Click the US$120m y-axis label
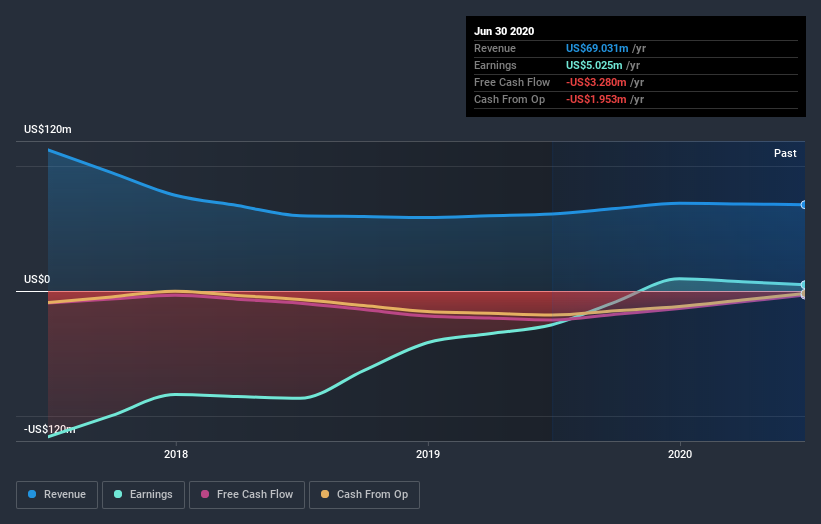The height and width of the screenshot is (524, 821). click(x=48, y=129)
